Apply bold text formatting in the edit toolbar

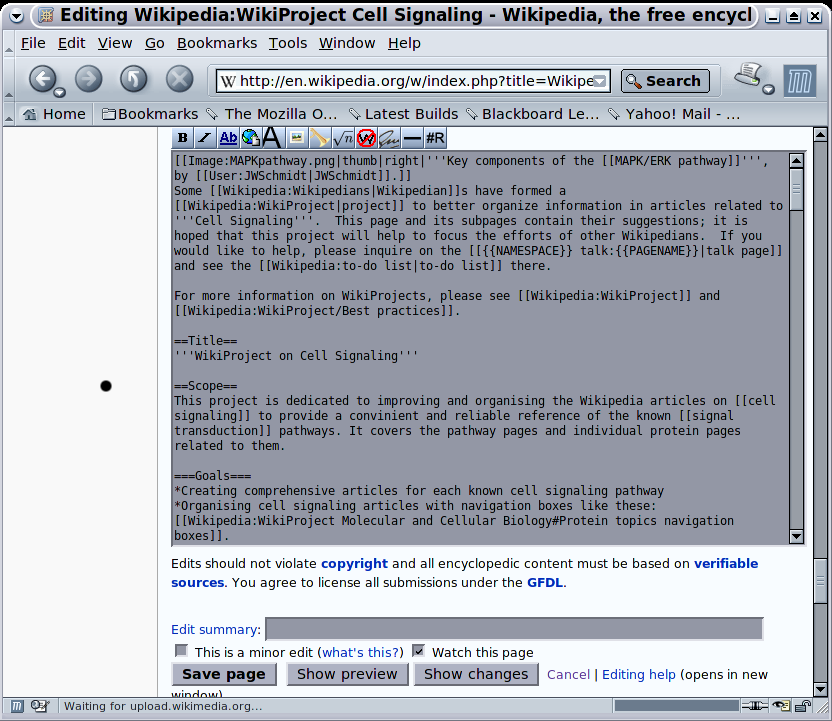pos(183,138)
